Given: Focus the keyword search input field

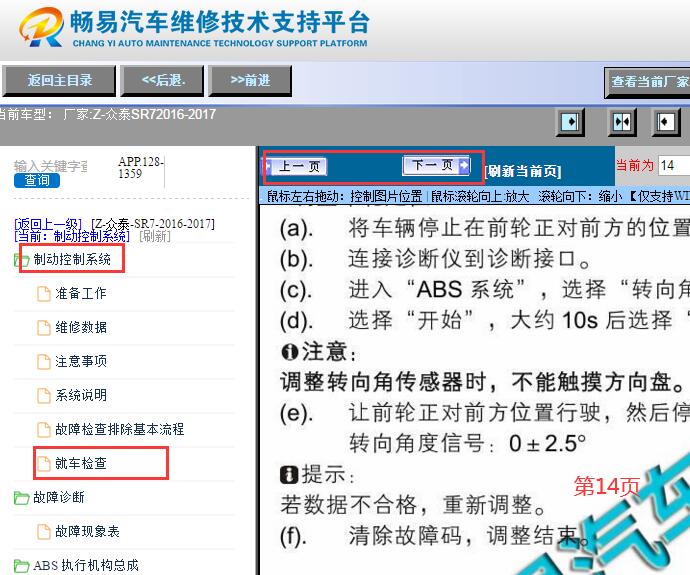Looking at the screenshot, I should (x=51, y=166).
